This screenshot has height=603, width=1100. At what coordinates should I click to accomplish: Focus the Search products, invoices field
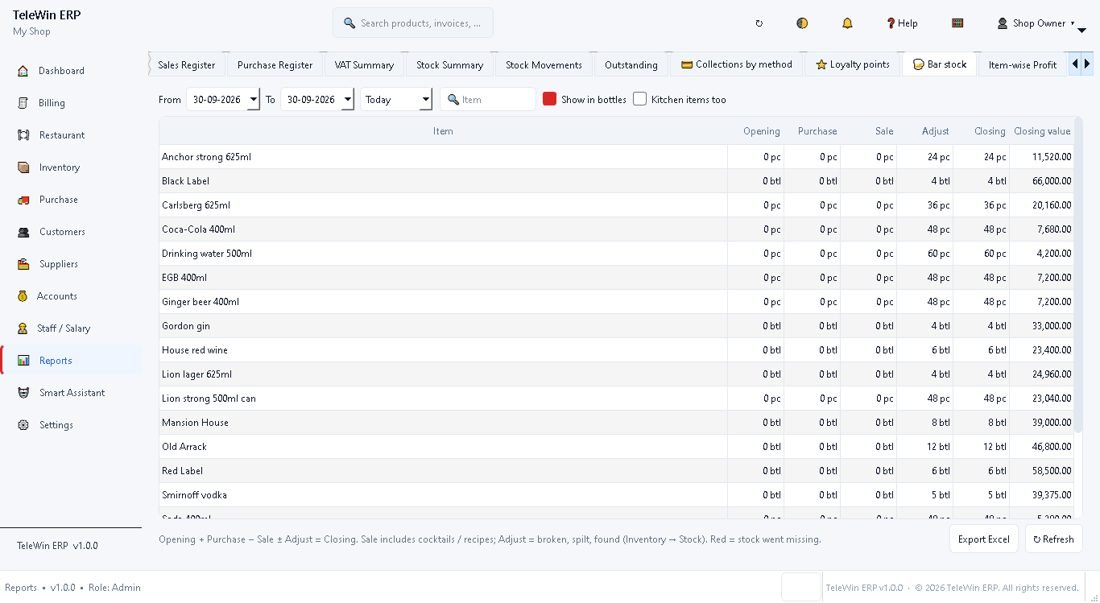[413, 23]
